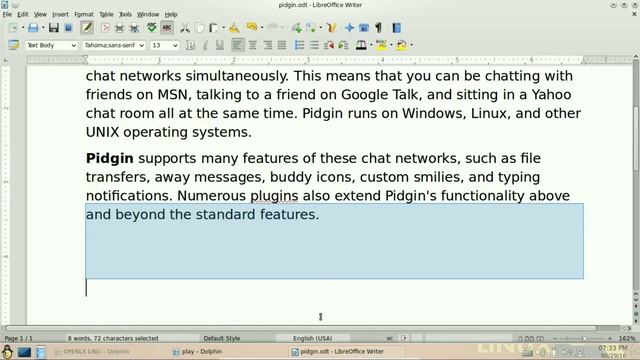Toggle AutoSpellcheck ABC button
The image size is (640, 360).
167,28
